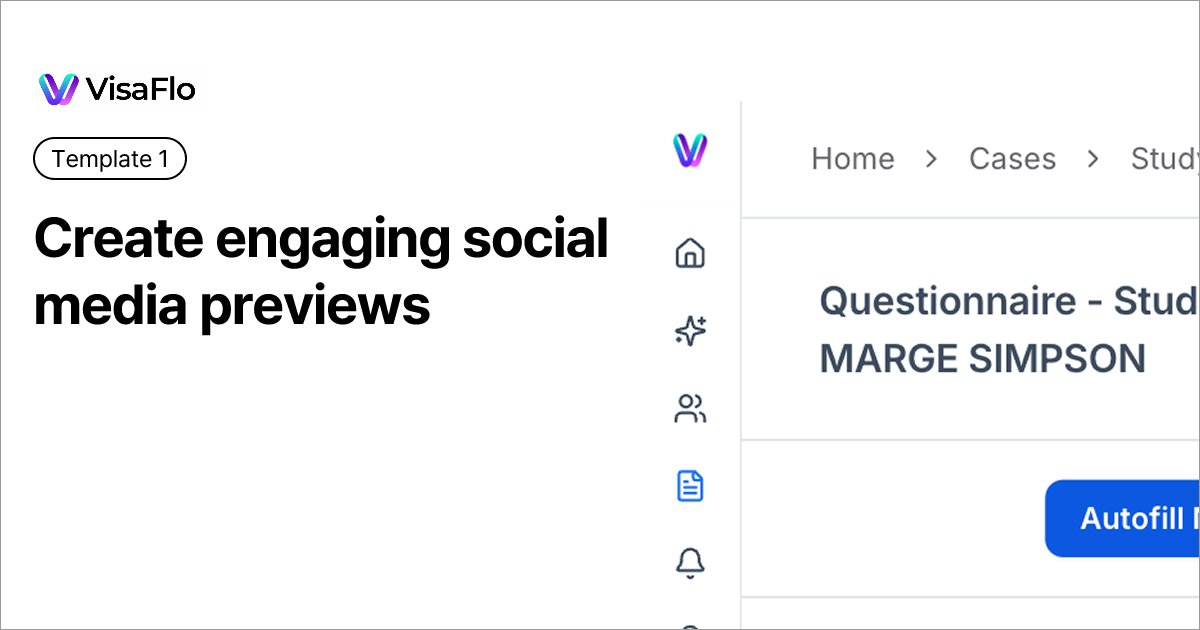
Task: Select the highlighted document icon in the sidebar
Action: 690,487
